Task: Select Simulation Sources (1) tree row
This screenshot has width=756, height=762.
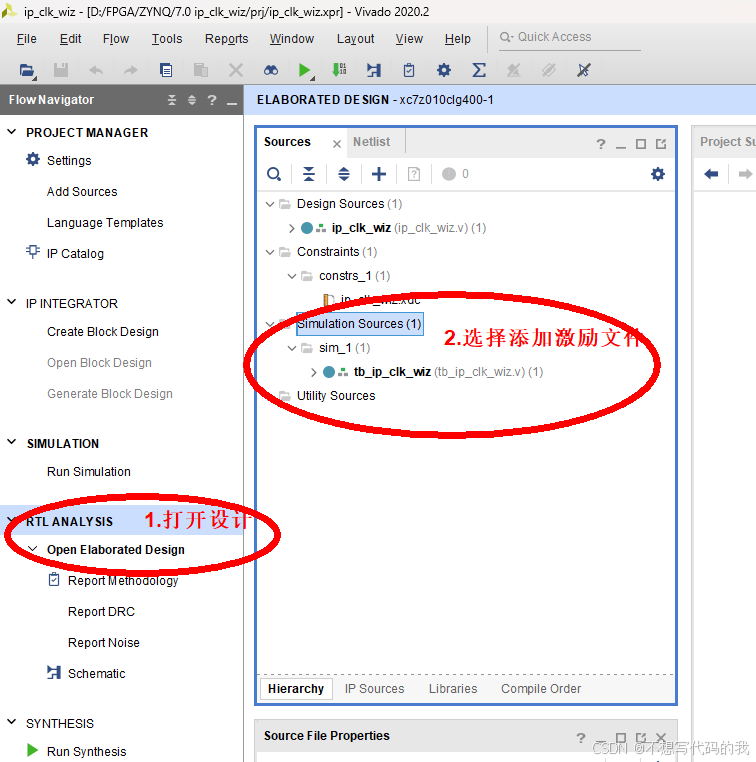Action: coord(359,324)
